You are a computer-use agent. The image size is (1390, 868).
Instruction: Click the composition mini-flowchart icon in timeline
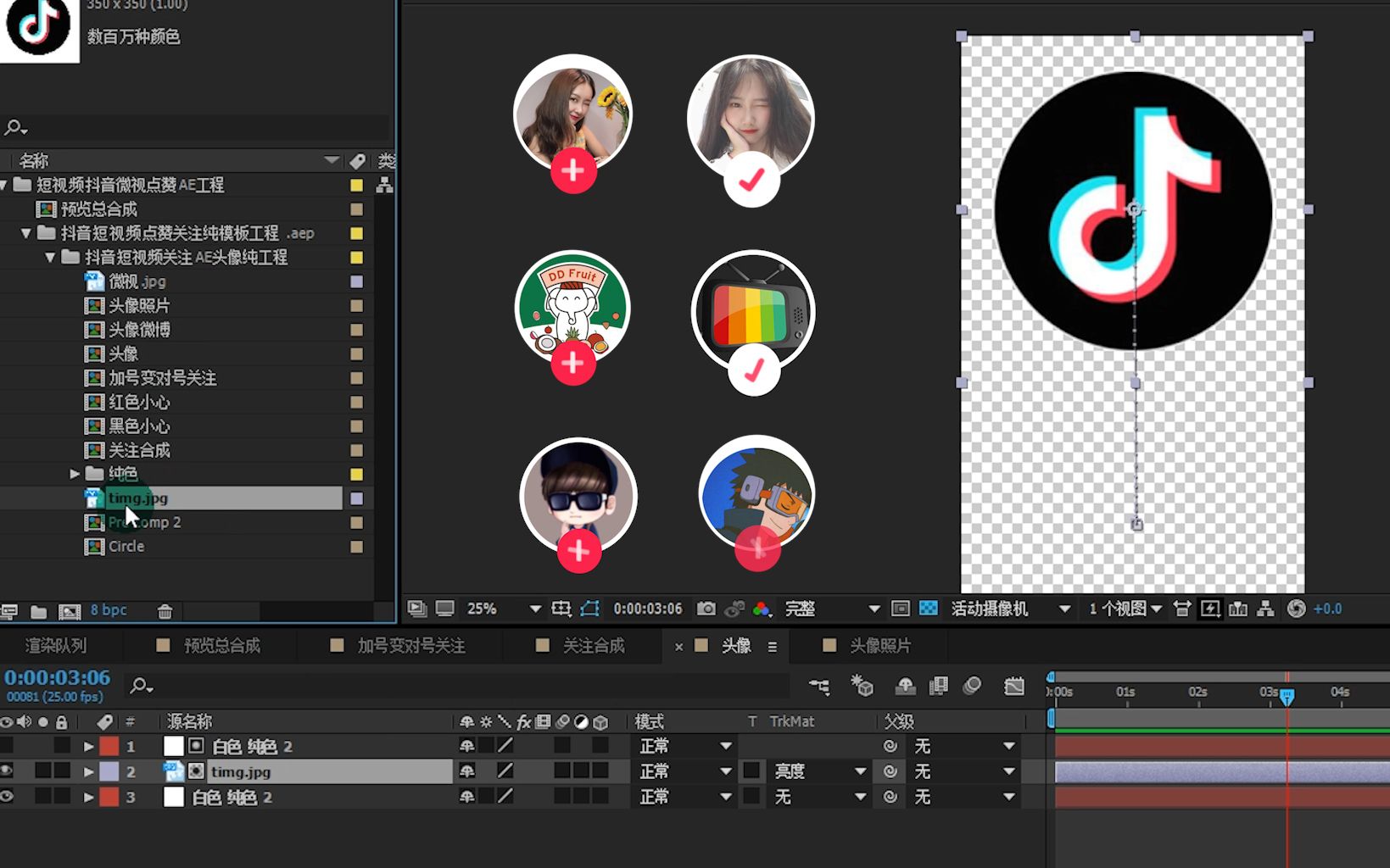[x=819, y=686]
